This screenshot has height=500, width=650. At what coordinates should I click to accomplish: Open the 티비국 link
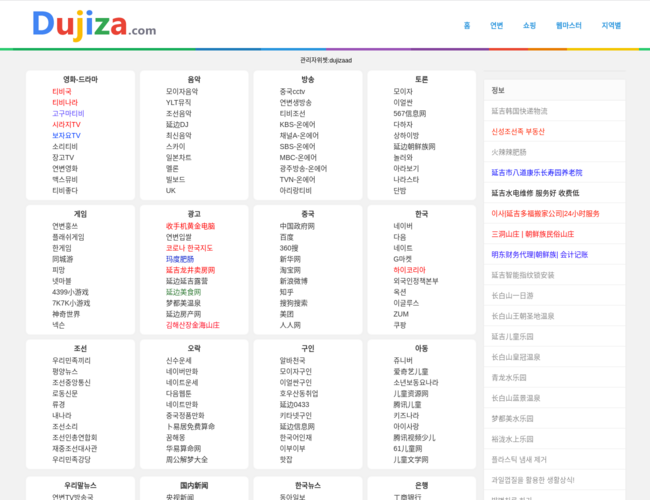pos(62,92)
